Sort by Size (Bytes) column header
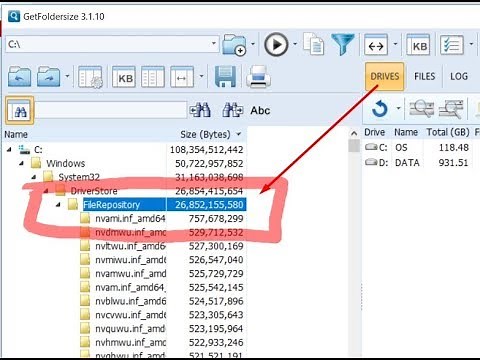Image resolution: width=480 pixels, height=360 pixels. pyautogui.click(x=207, y=134)
